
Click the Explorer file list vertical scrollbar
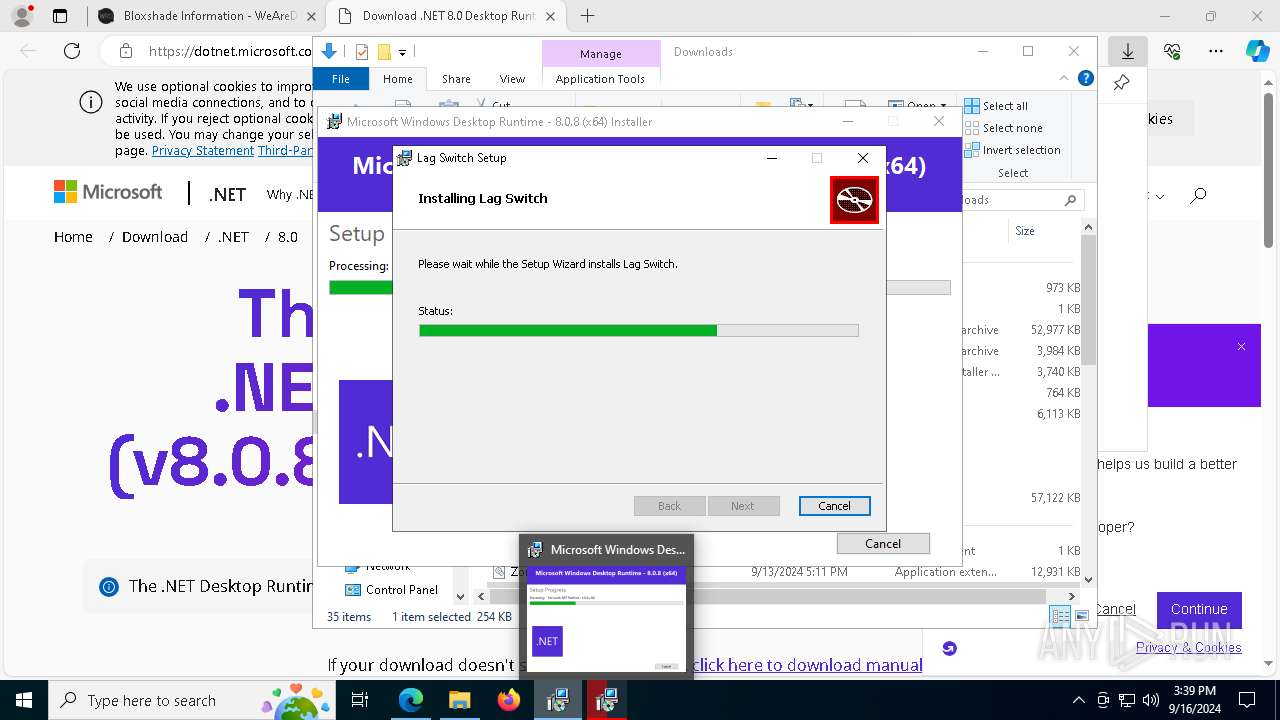[x=1088, y=300]
